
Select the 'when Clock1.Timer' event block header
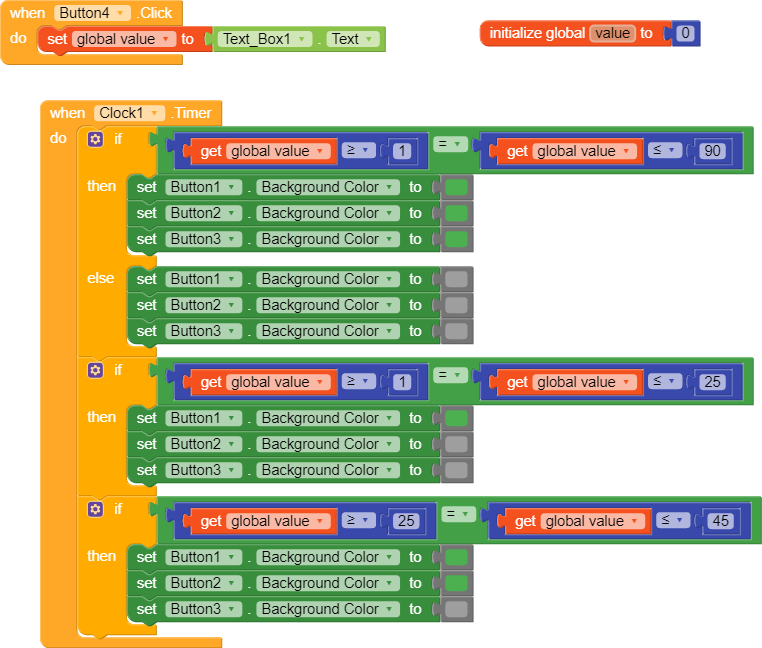point(131,113)
